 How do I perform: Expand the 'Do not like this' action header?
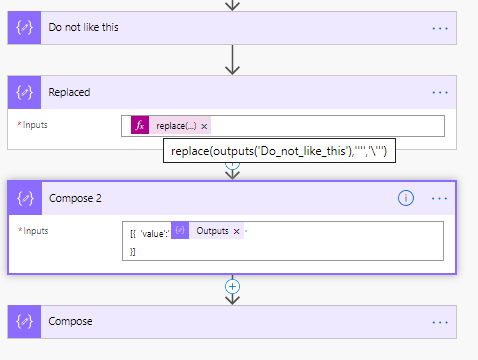pos(232,28)
